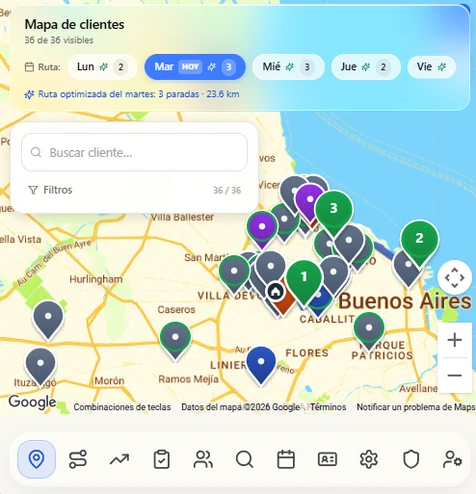Image resolution: width=476 pixels, height=494 pixels.
Task: Click the Google logo on map
Action: click(x=32, y=402)
